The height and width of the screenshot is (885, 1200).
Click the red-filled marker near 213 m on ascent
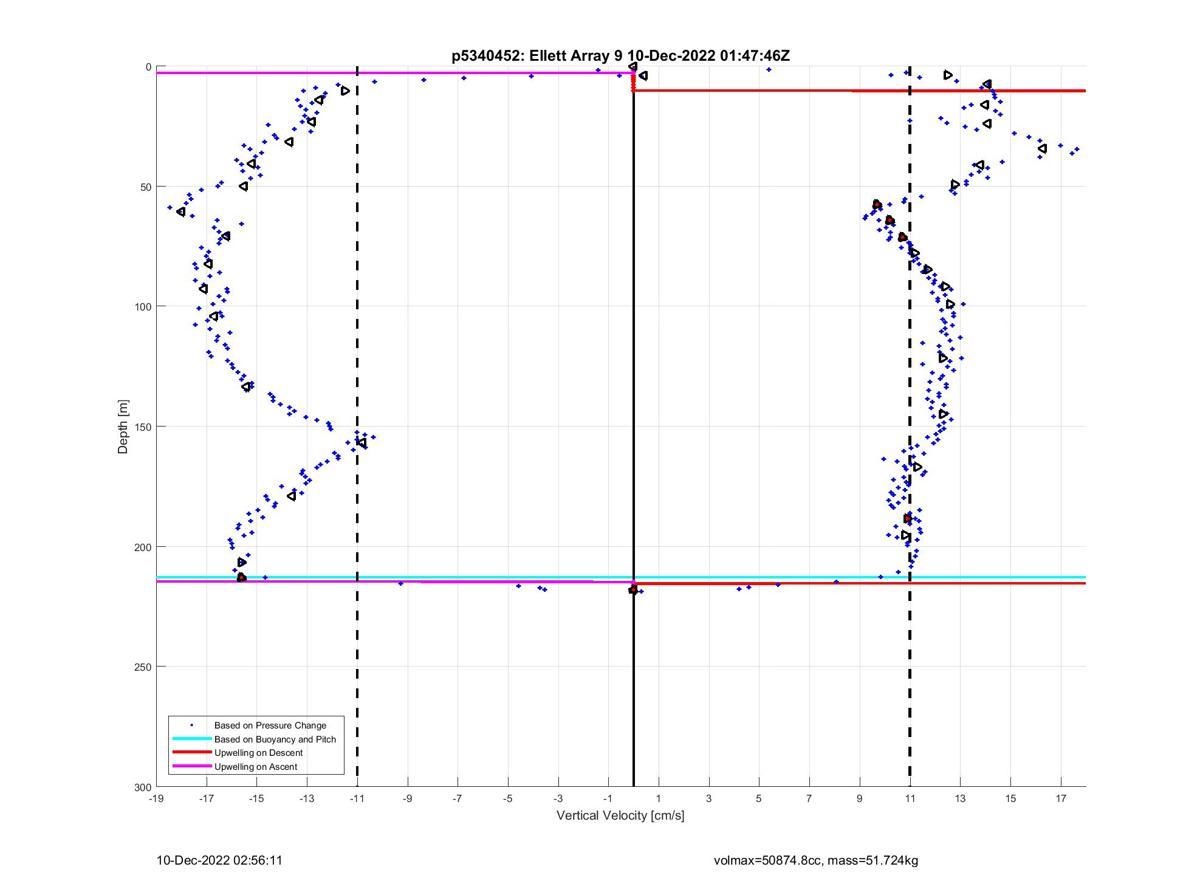(x=241, y=577)
